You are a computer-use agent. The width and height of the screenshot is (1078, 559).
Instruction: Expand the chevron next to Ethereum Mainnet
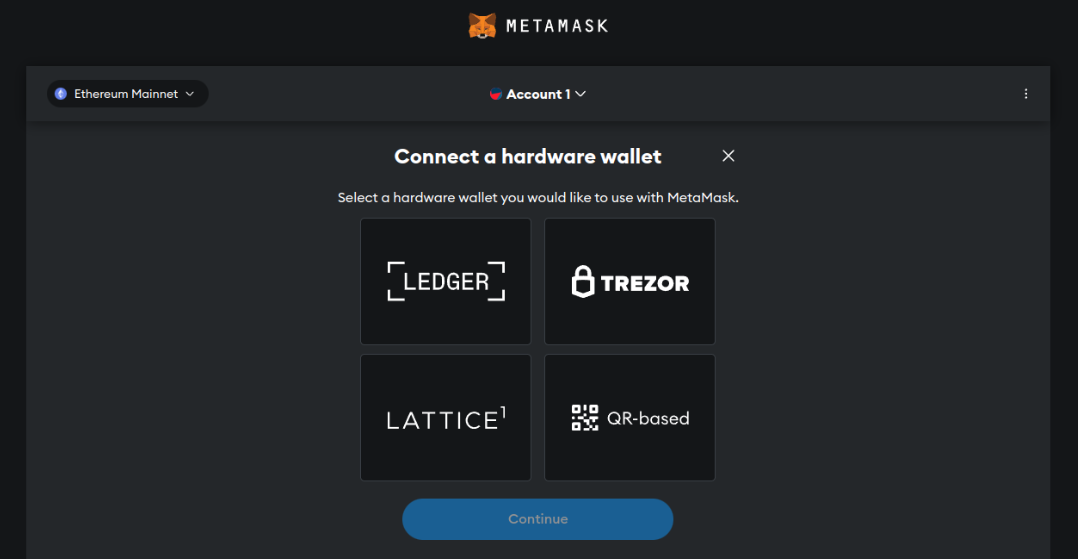tap(190, 94)
